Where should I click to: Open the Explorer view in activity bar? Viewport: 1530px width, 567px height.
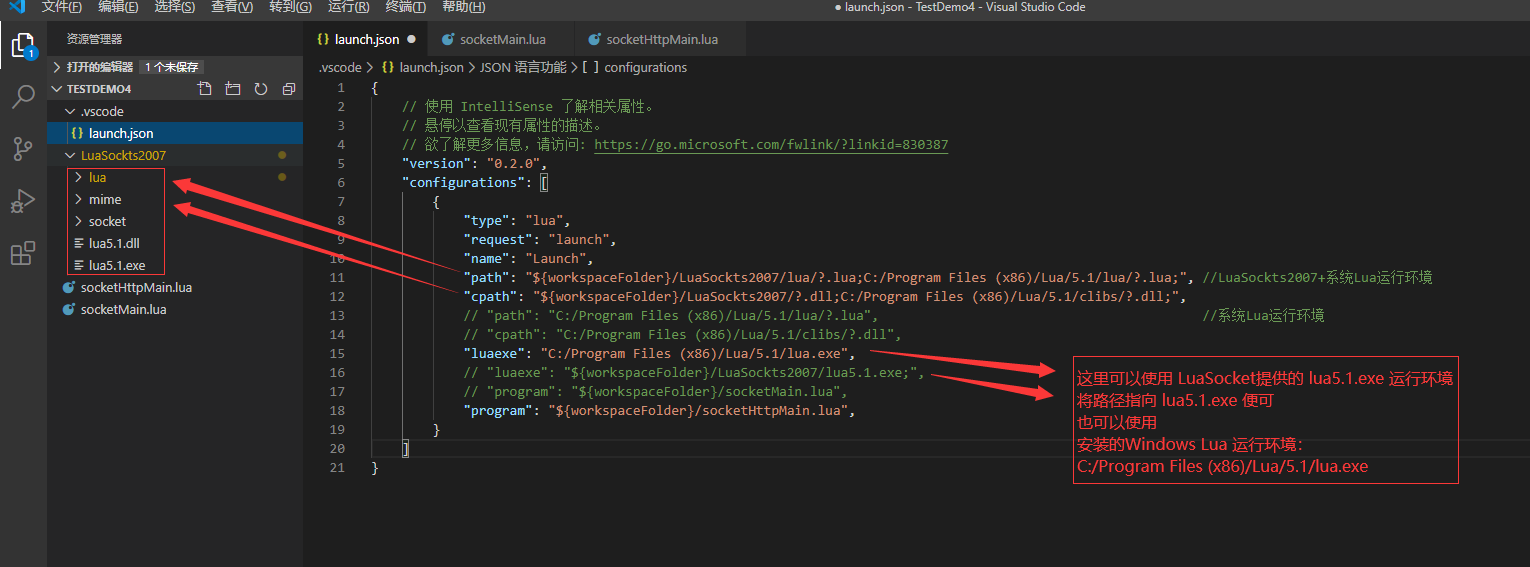[22, 46]
